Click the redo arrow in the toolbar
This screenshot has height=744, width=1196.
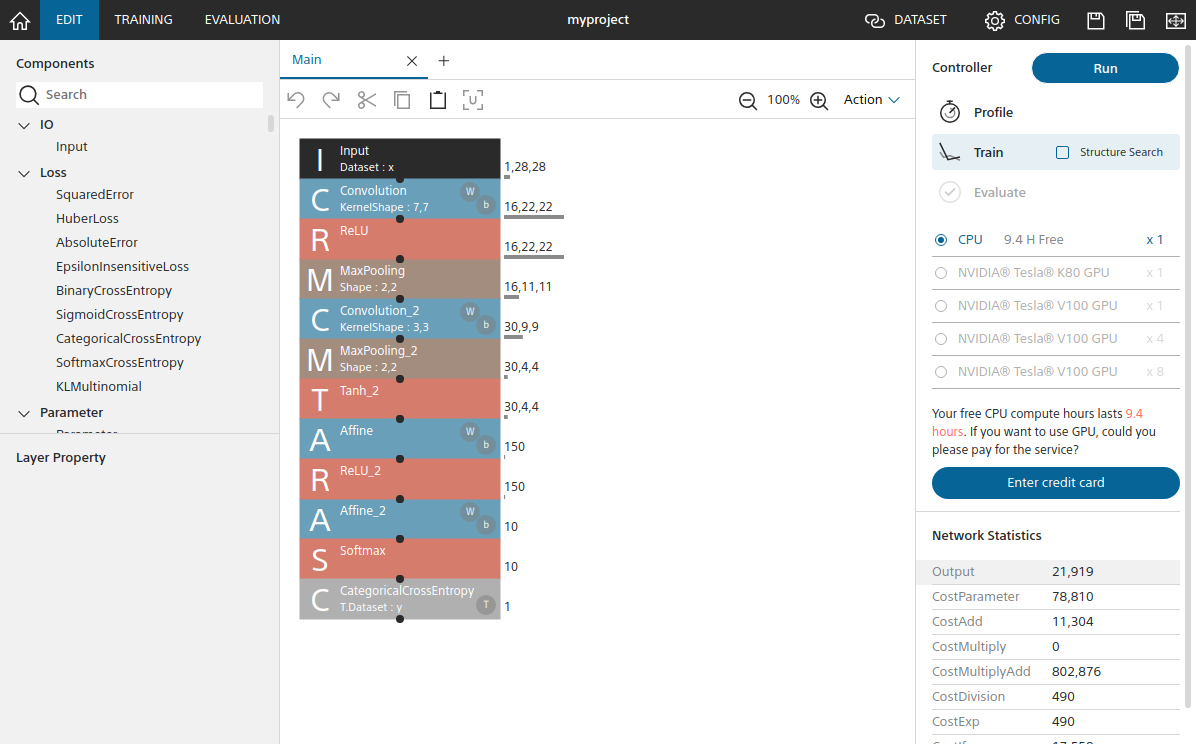click(x=331, y=100)
